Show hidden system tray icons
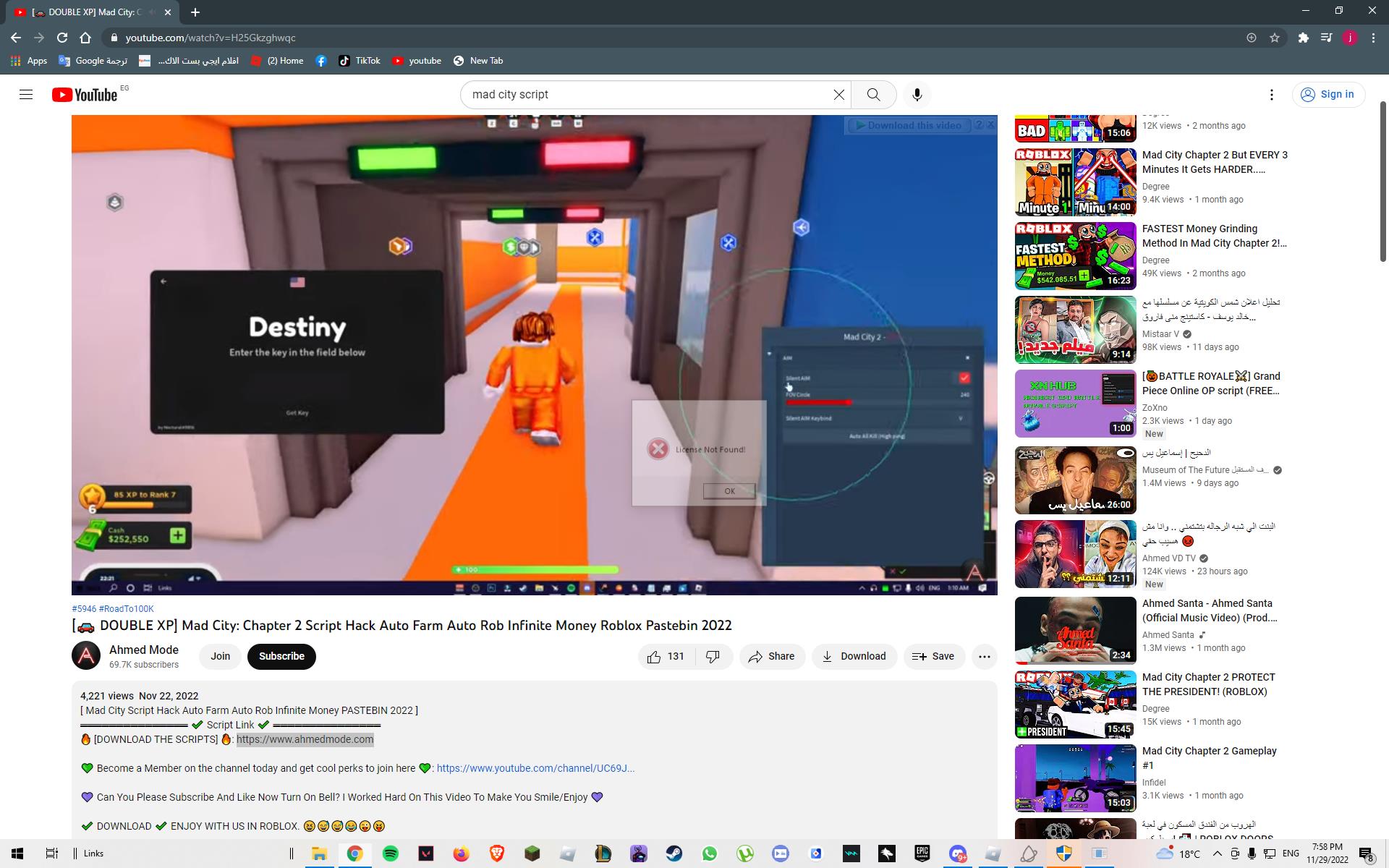The height and width of the screenshot is (868, 1389). click(1217, 854)
